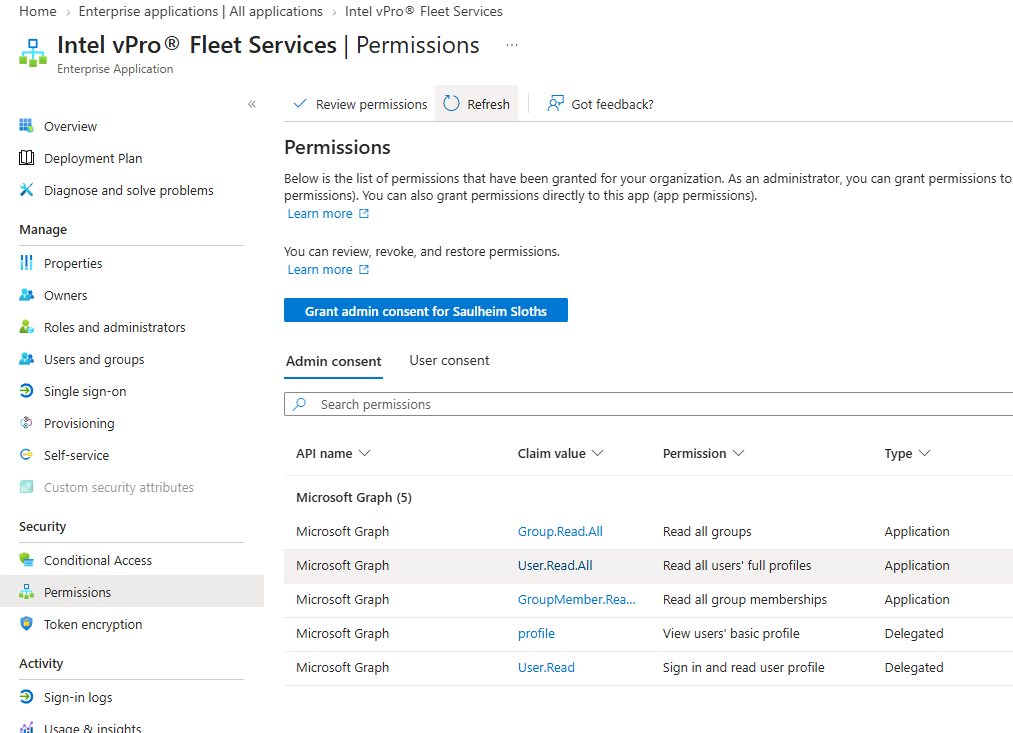
Task: Click the Home breadcrumb link
Action: pyautogui.click(x=37, y=12)
